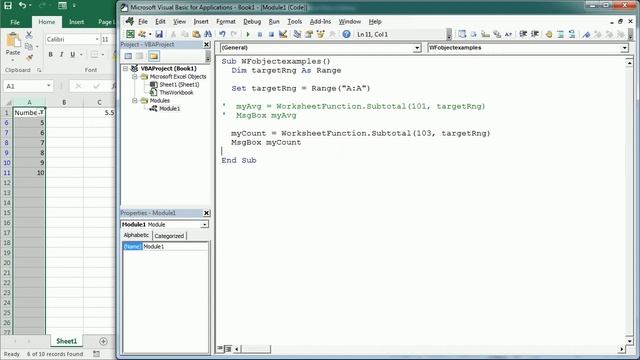Viewport: 640px width, 360px height.
Task: Click Toggle Folders icon in Project panel
Action: coord(154,56)
